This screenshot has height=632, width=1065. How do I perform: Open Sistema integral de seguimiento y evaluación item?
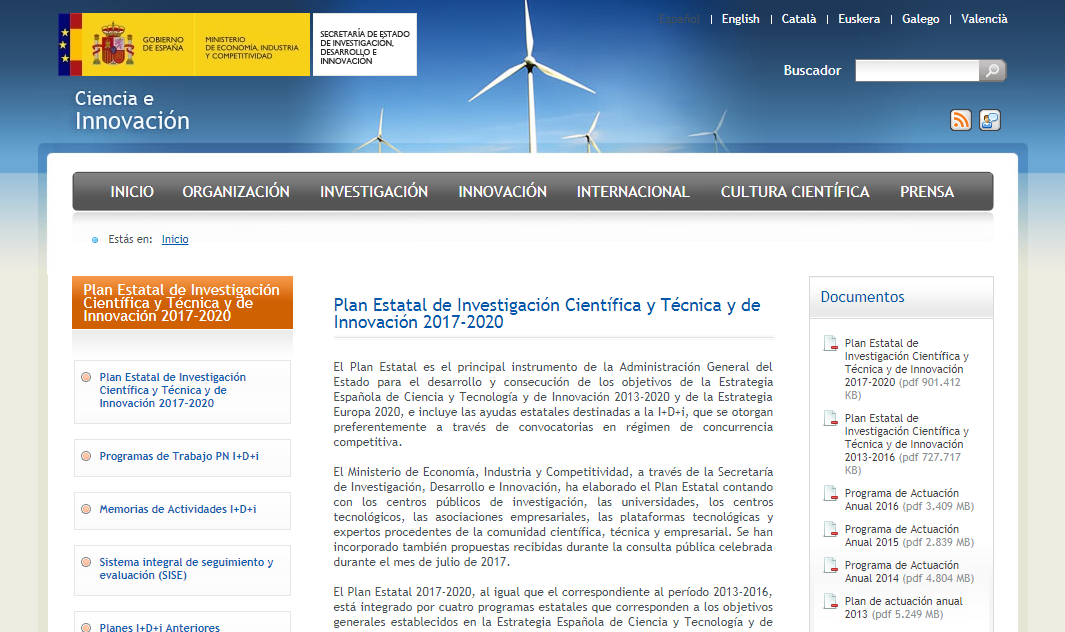click(x=186, y=569)
